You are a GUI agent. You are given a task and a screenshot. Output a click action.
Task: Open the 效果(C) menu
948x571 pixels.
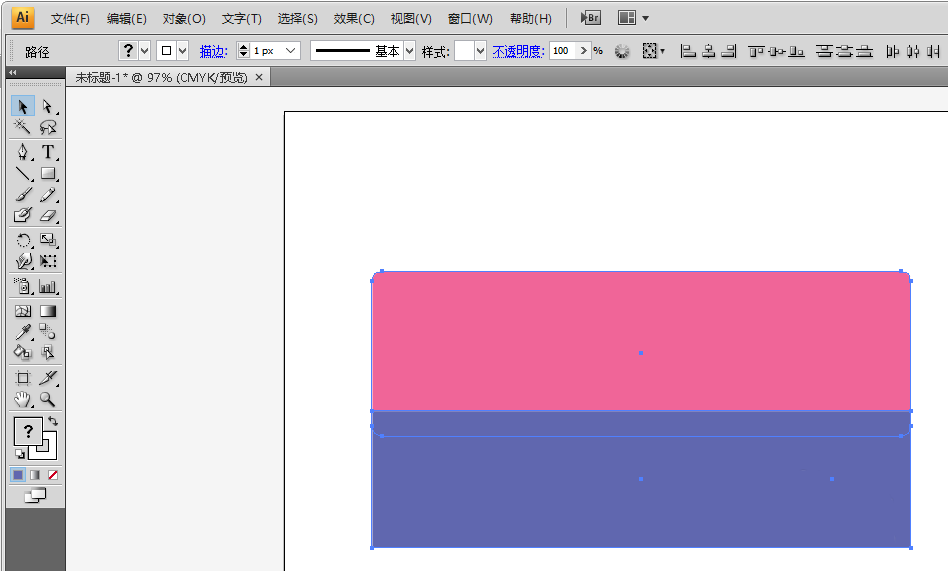354,19
